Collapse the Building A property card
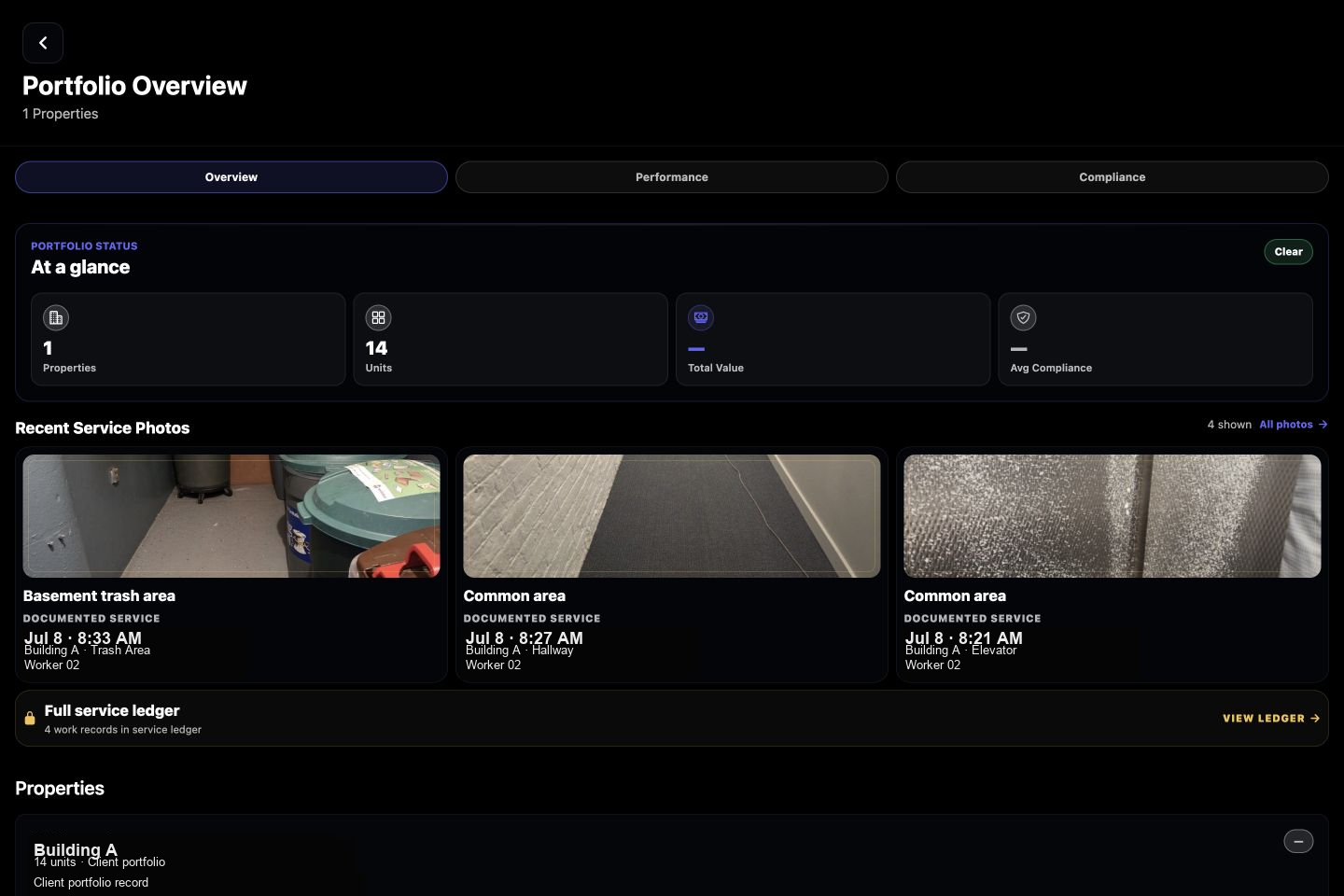 (x=1298, y=841)
